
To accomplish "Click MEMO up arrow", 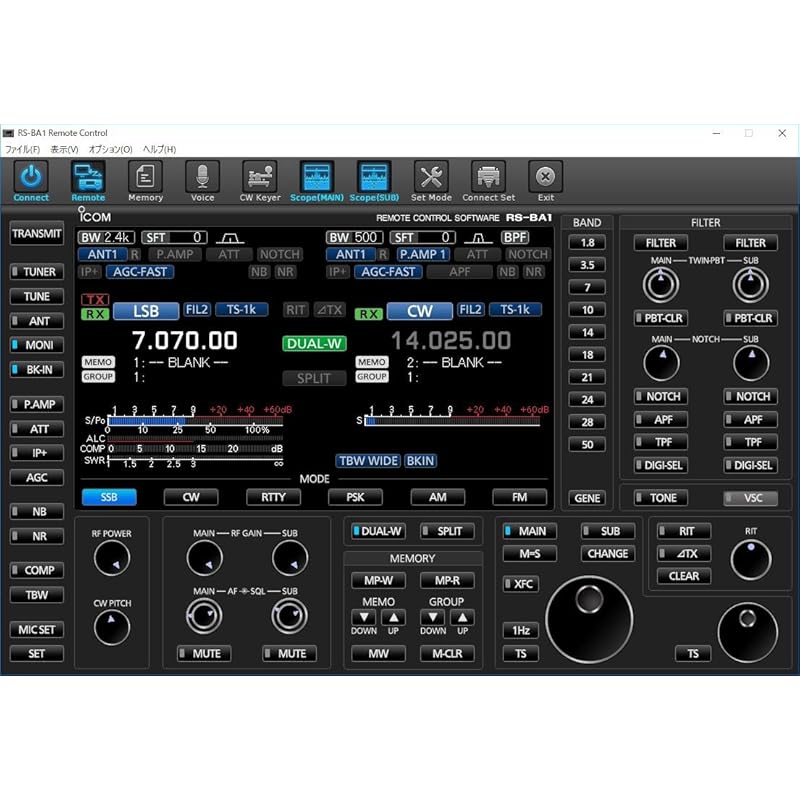I will (393, 617).
